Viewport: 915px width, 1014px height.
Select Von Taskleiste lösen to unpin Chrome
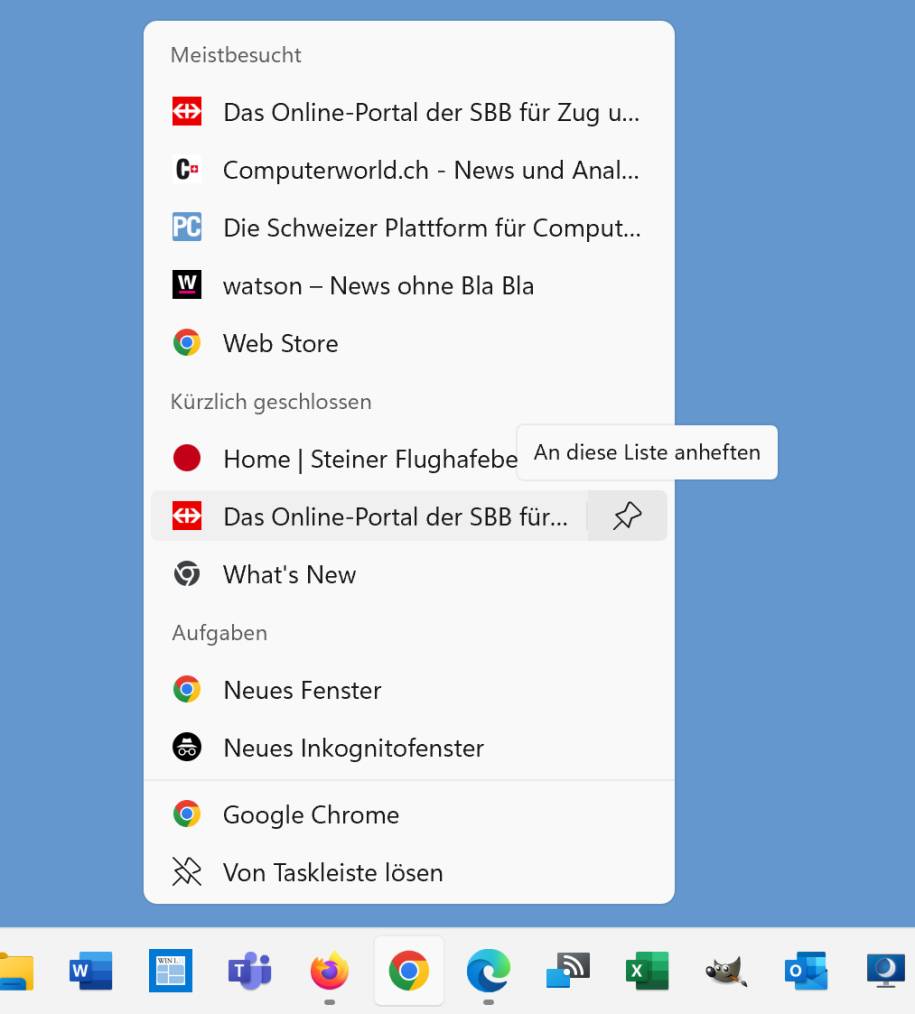click(332, 872)
